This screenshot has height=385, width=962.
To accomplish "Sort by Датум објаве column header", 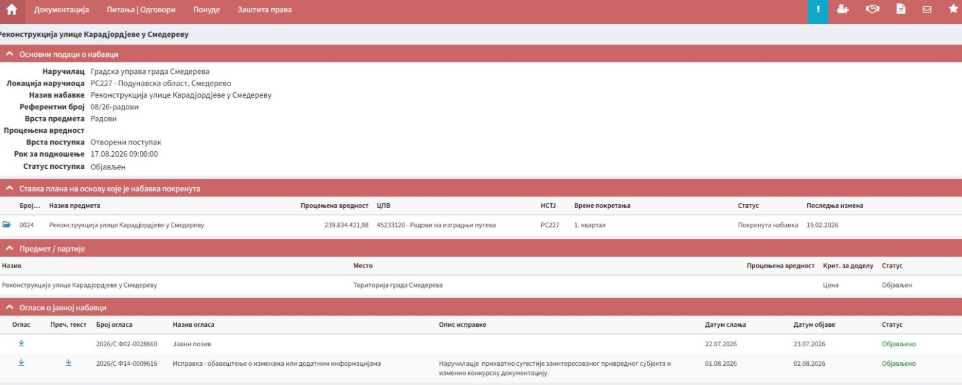I will (x=814, y=324).
